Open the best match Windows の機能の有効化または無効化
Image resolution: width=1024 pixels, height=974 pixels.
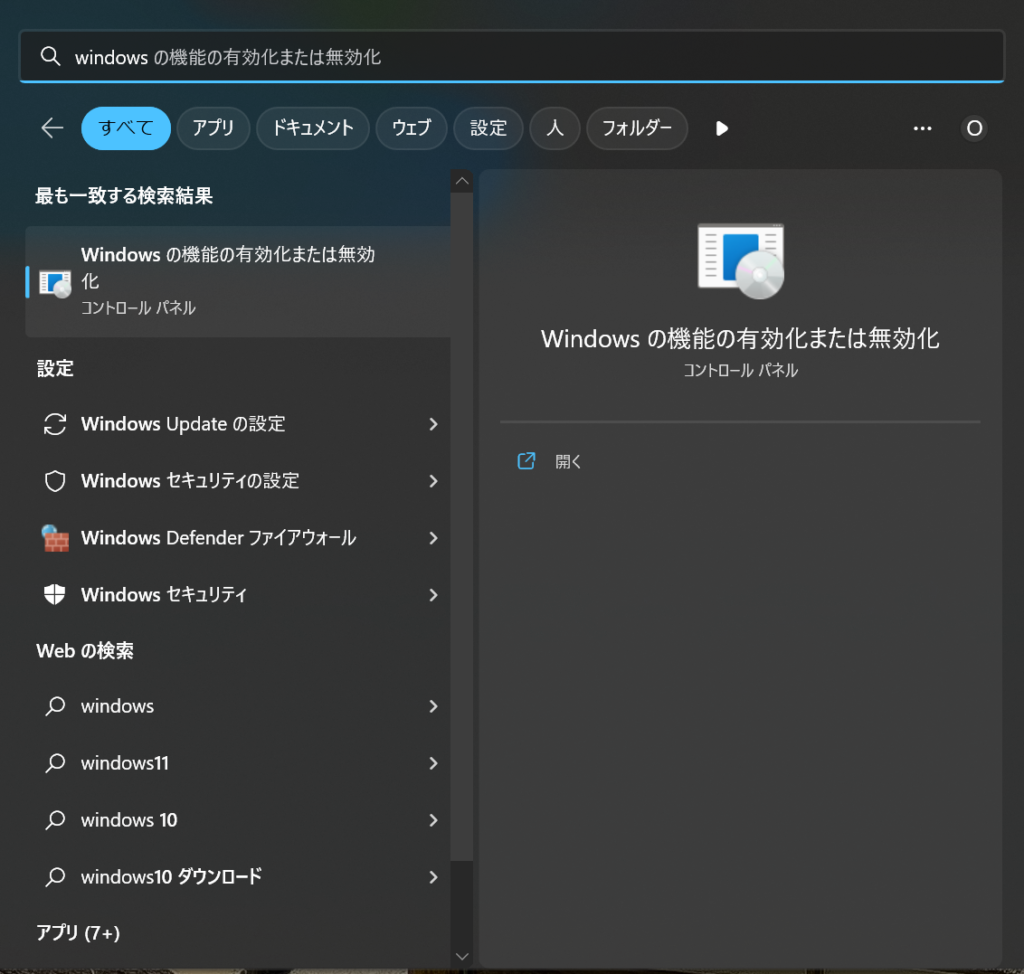[238, 282]
